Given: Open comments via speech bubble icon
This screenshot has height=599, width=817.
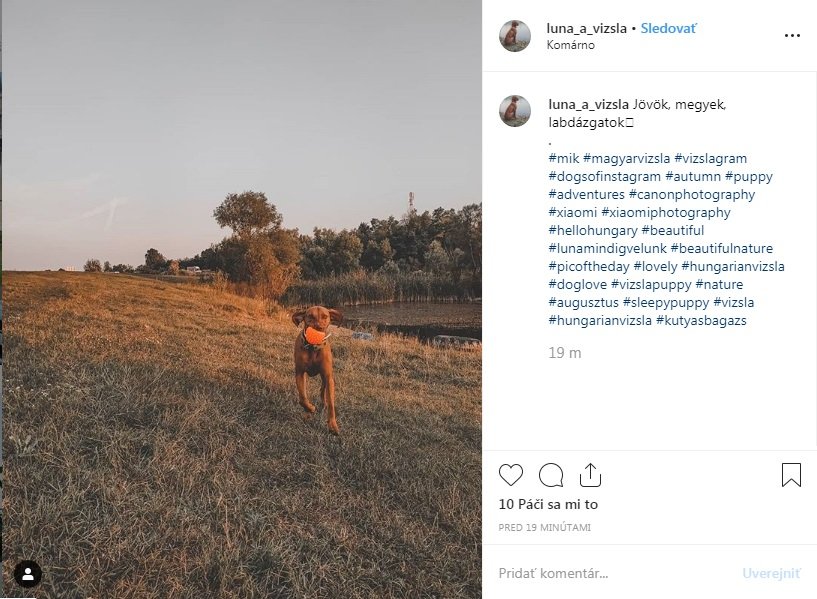Looking at the screenshot, I should click(551, 475).
